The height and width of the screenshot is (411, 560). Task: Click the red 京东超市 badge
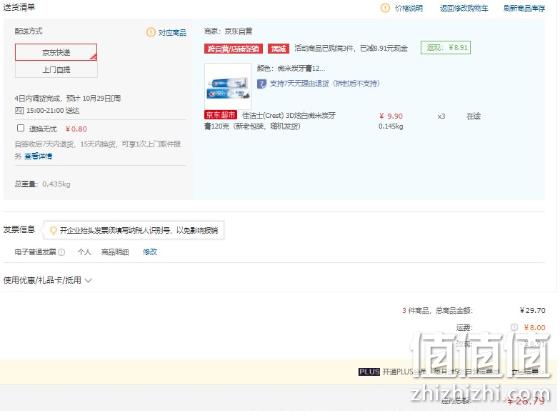pos(220,115)
